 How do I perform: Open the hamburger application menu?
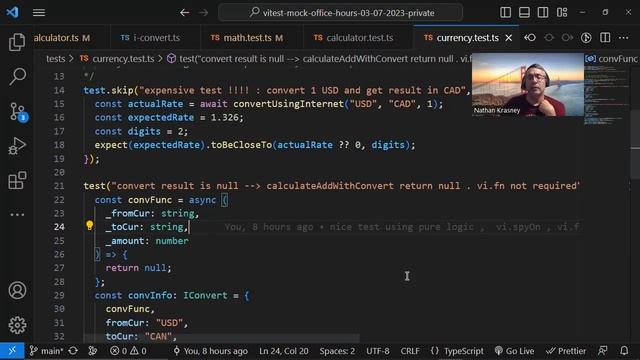click(x=39, y=13)
